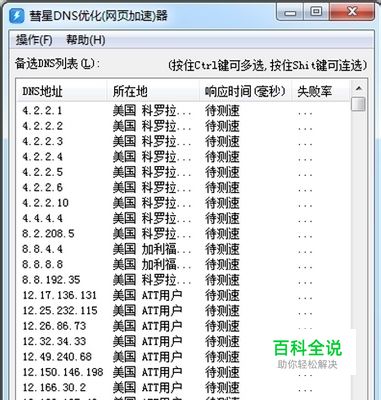Sort by the 失败率 column header
The height and width of the screenshot is (400, 381).
pos(321,91)
